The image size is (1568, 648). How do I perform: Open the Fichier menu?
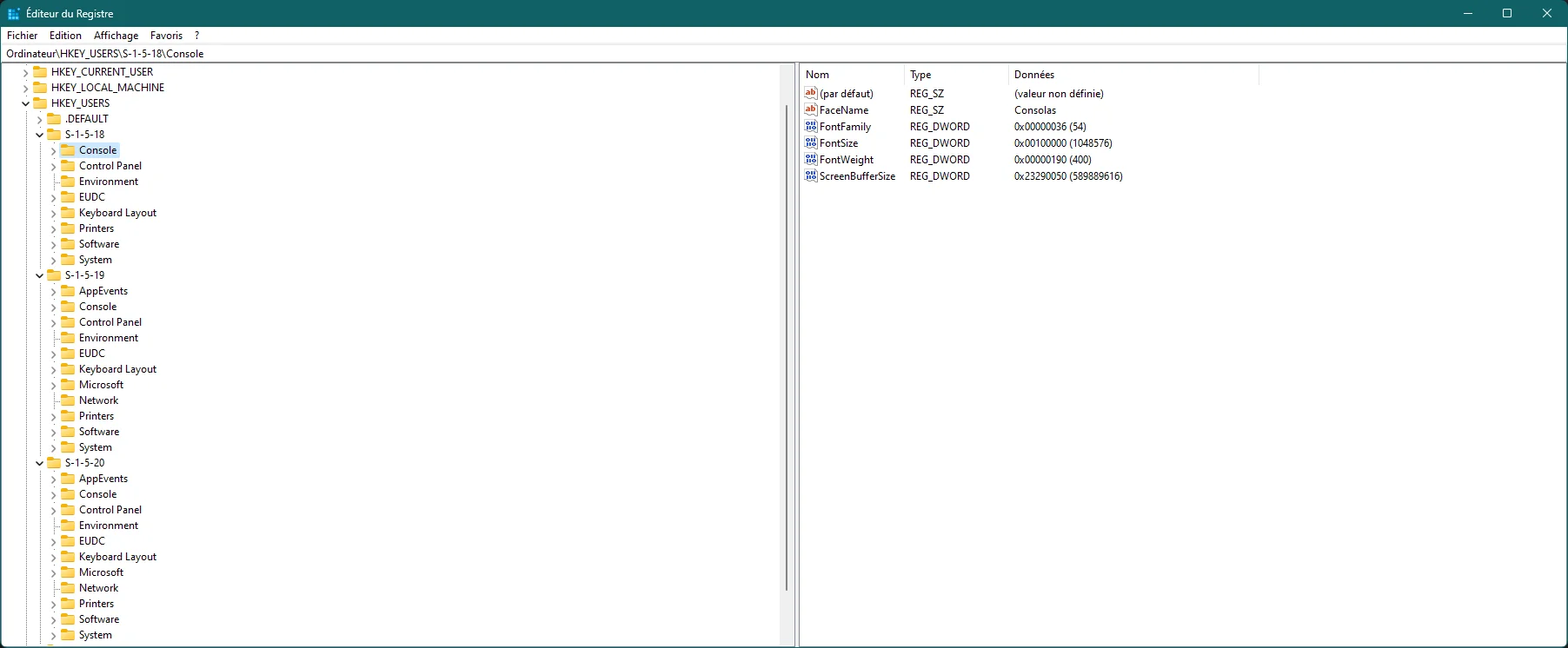(23, 36)
